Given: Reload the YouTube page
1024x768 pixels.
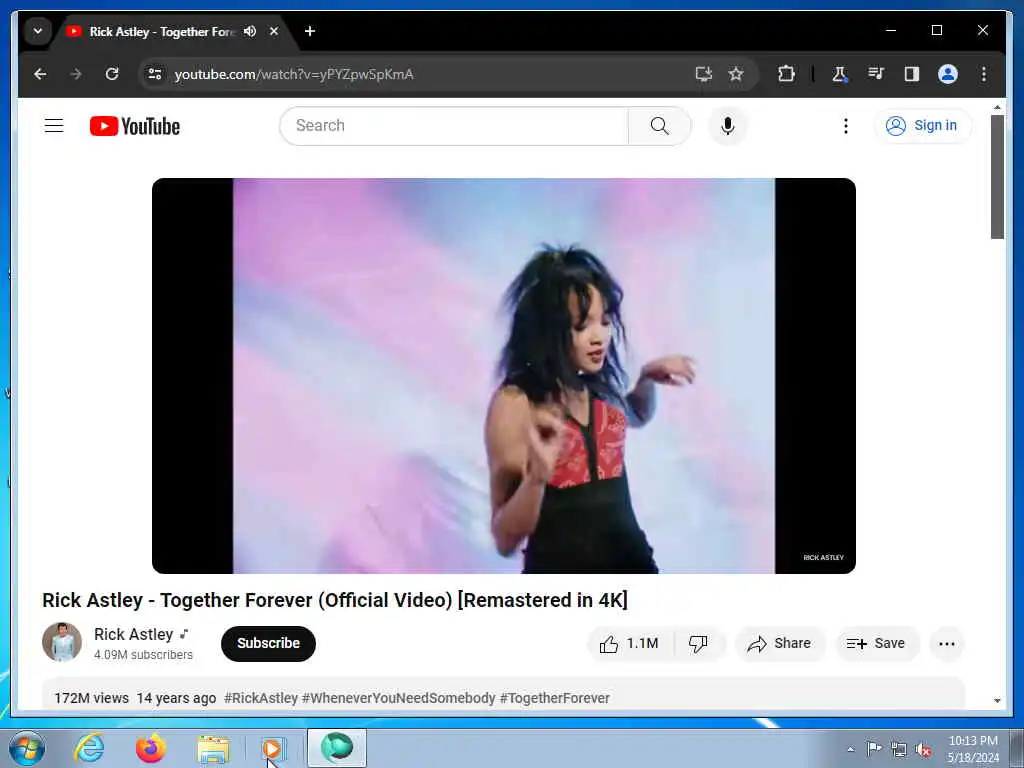Looking at the screenshot, I should click(x=112, y=74).
